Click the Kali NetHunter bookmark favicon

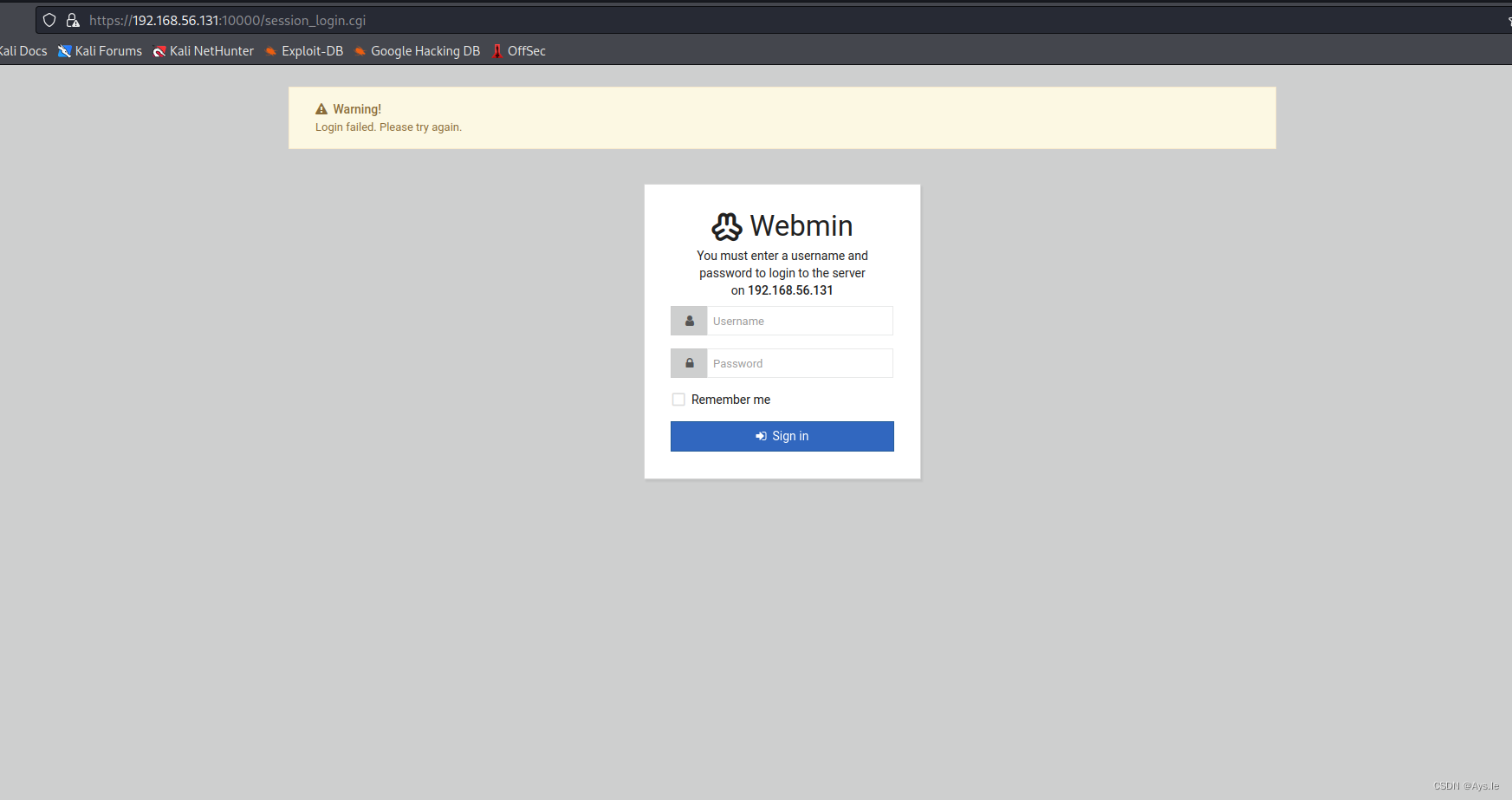[x=159, y=51]
